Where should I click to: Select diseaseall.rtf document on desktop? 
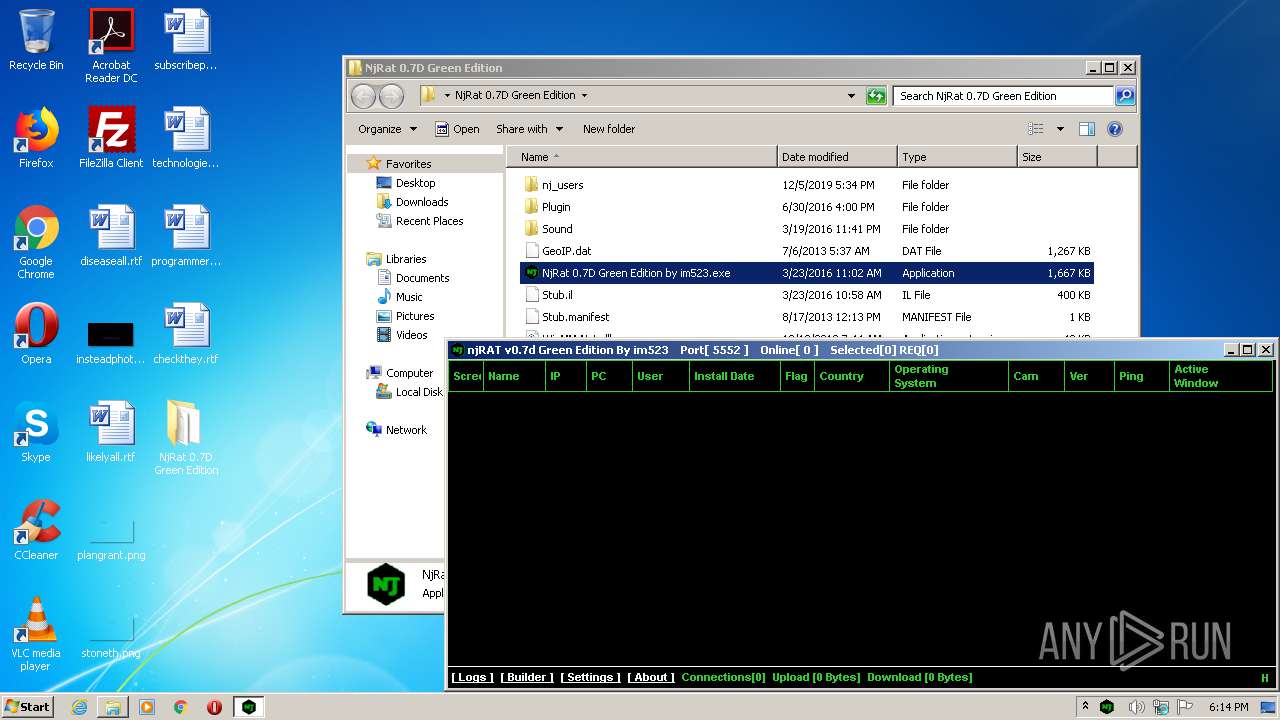111,236
